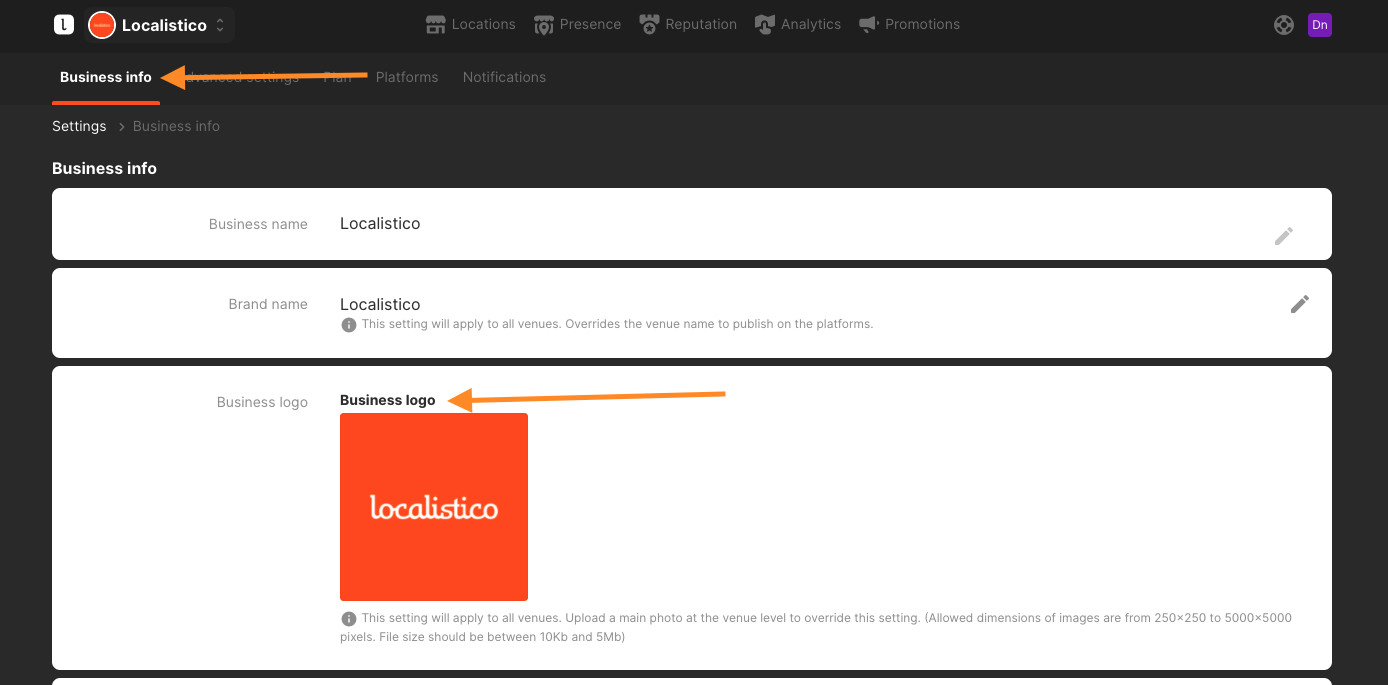The width and height of the screenshot is (1388, 685).
Task: Select the Business info tab
Action: [x=106, y=77]
